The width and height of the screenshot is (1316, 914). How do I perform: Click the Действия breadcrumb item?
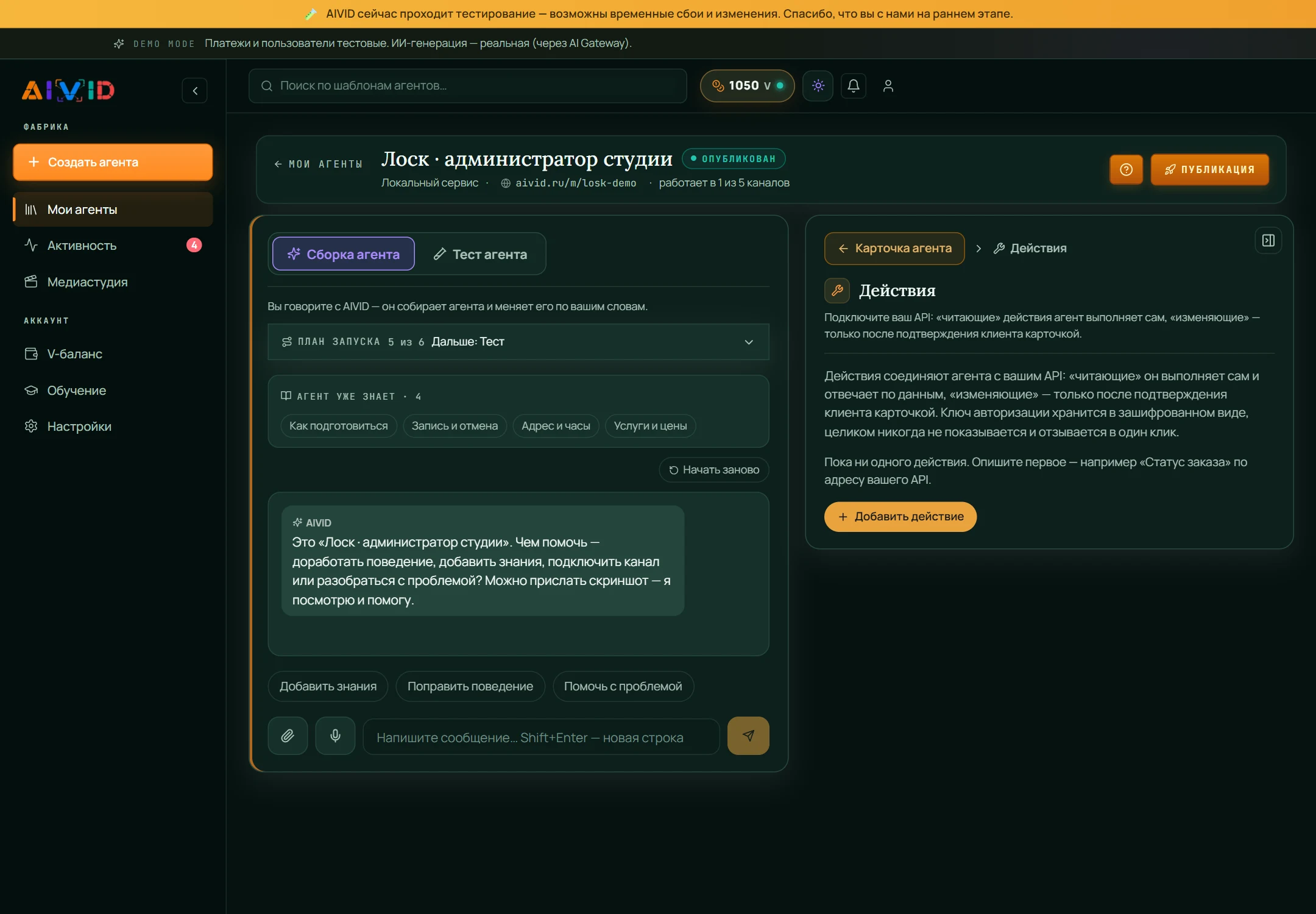pyautogui.click(x=1030, y=249)
